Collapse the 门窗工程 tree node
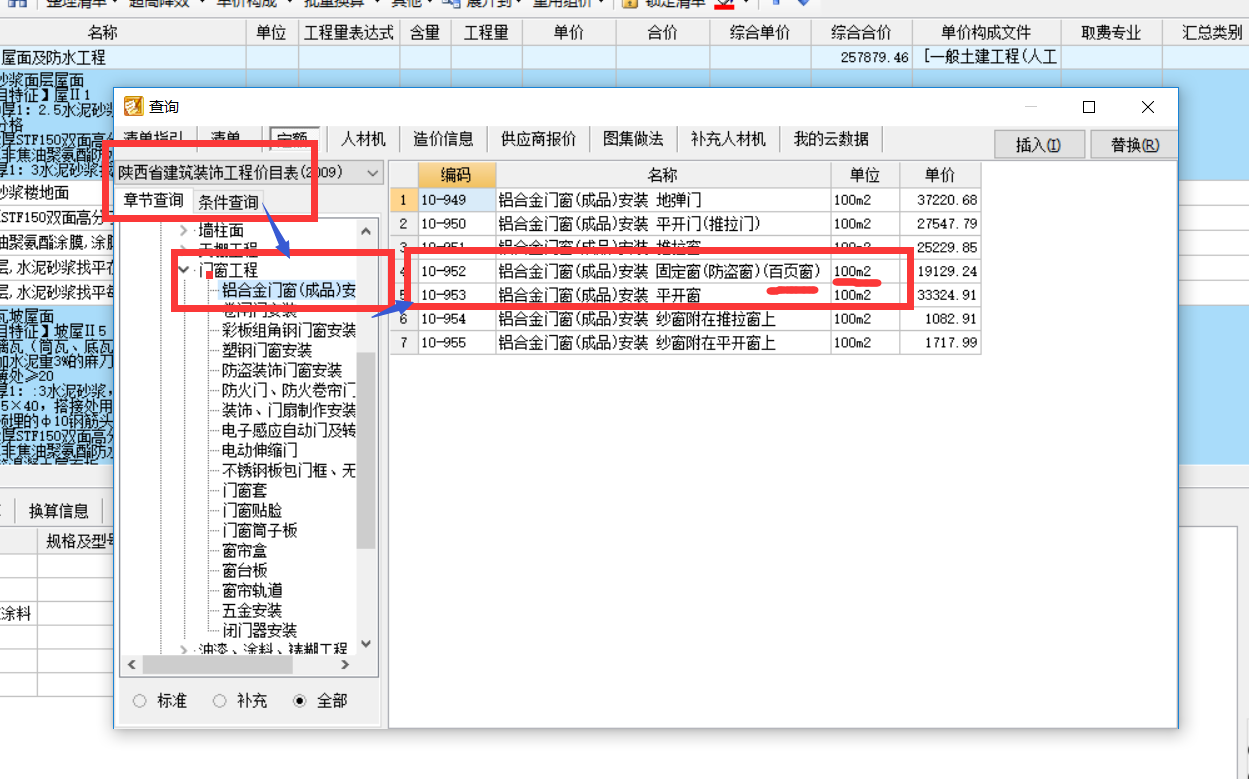The height and width of the screenshot is (779, 1249). click(x=184, y=270)
